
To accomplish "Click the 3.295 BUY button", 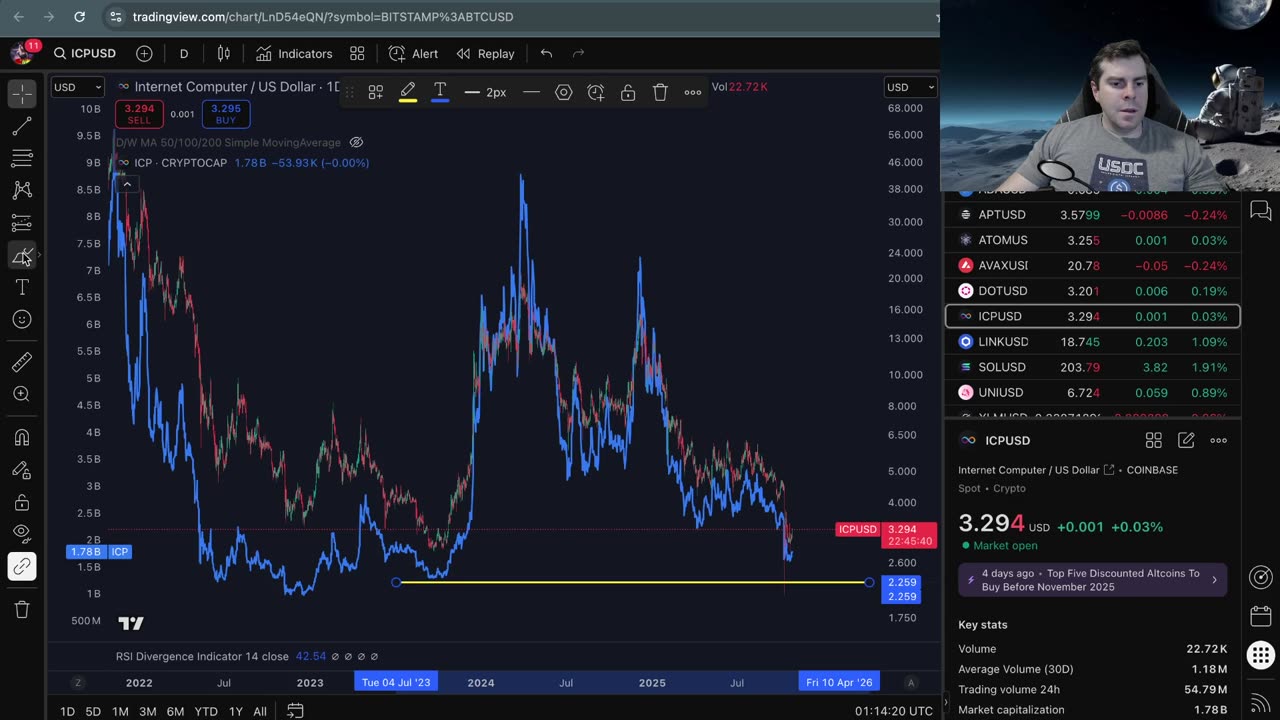I will pyautogui.click(x=226, y=114).
